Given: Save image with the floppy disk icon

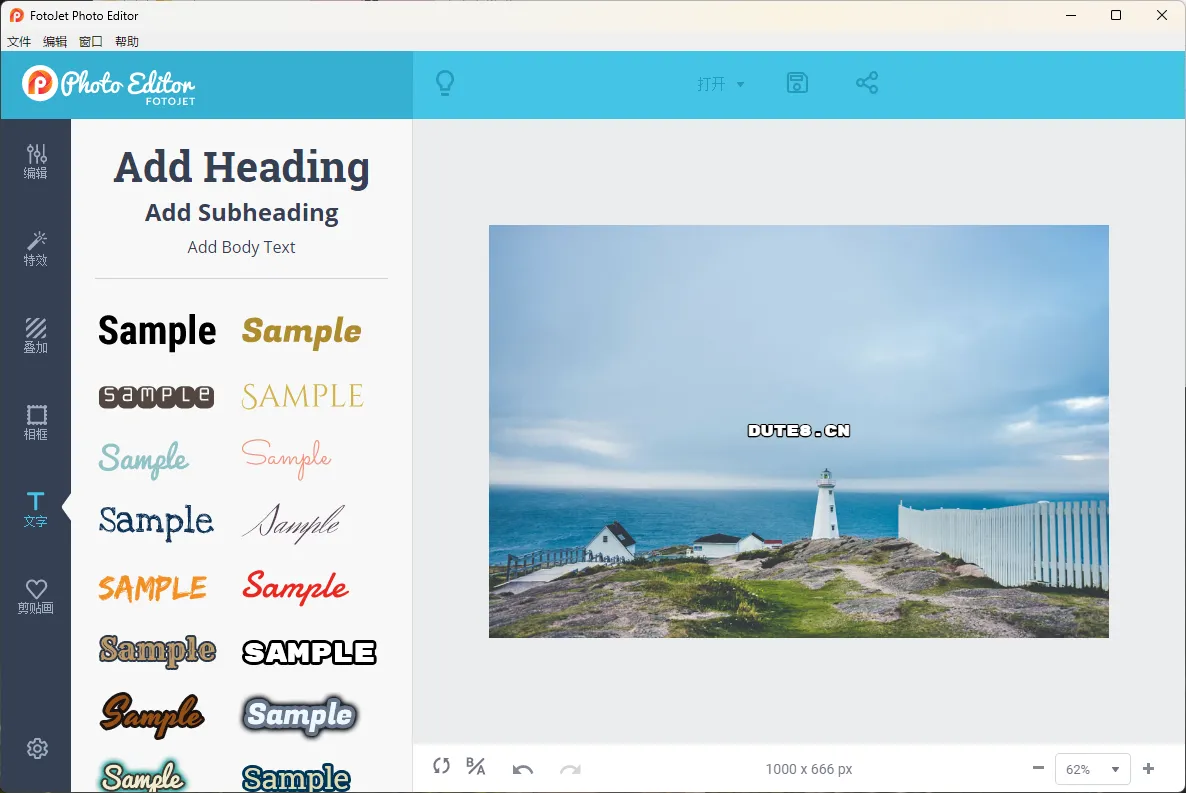Looking at the screenshot, I should click(x=797, y=84).
